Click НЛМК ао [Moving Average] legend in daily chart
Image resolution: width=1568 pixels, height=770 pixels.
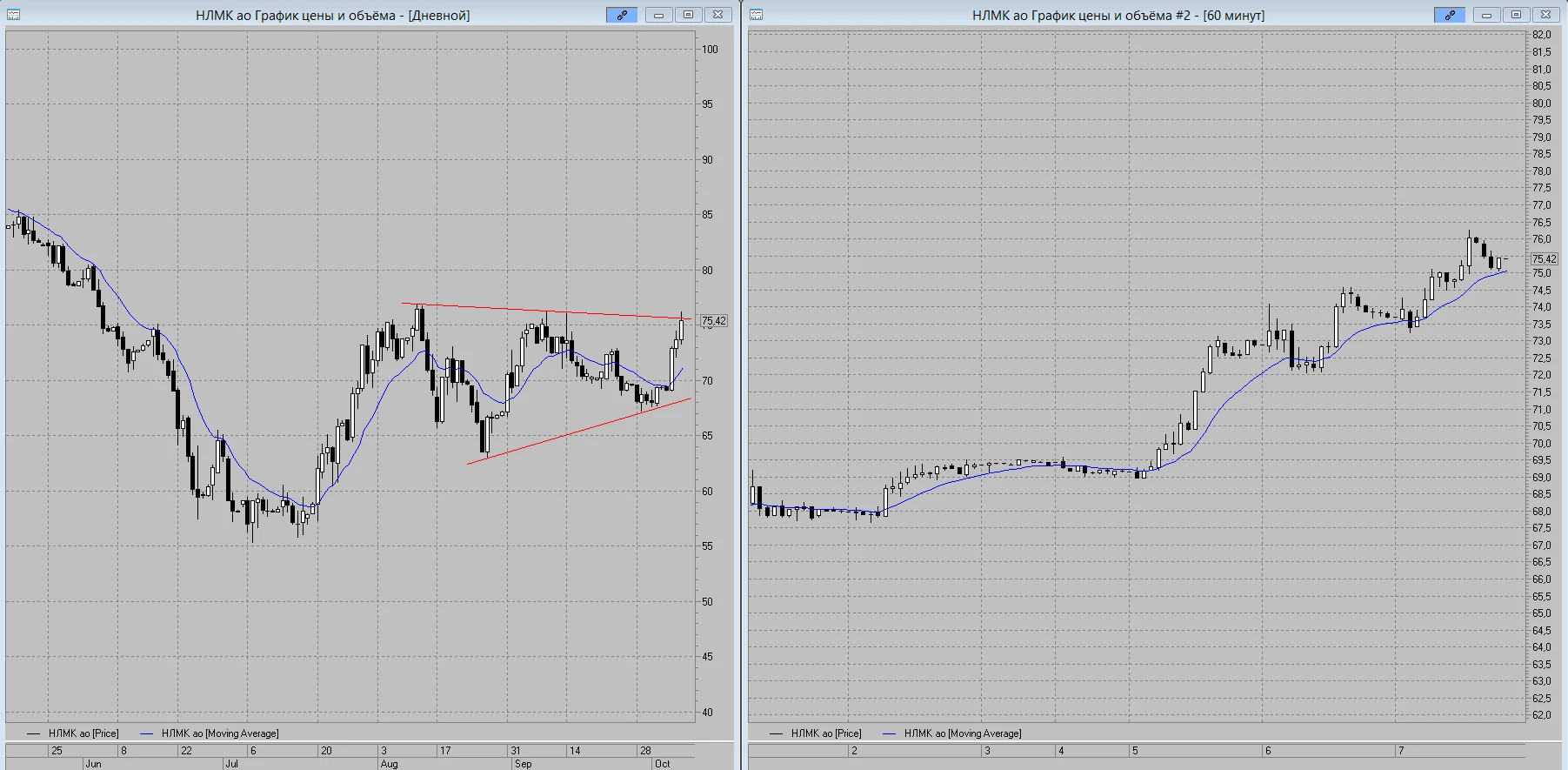point(210,733)
